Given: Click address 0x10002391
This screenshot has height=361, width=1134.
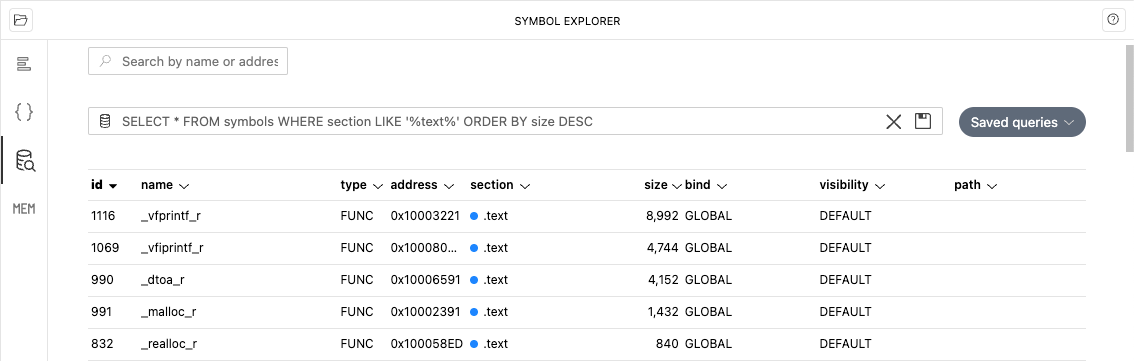Looking at the screenshot, I should 425,312.
